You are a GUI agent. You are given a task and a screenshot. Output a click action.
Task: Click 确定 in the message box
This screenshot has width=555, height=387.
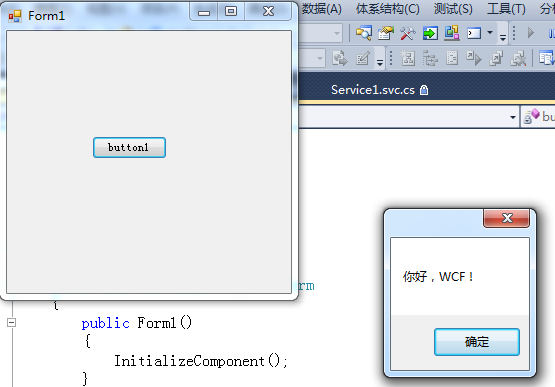(x=477, y=342)
